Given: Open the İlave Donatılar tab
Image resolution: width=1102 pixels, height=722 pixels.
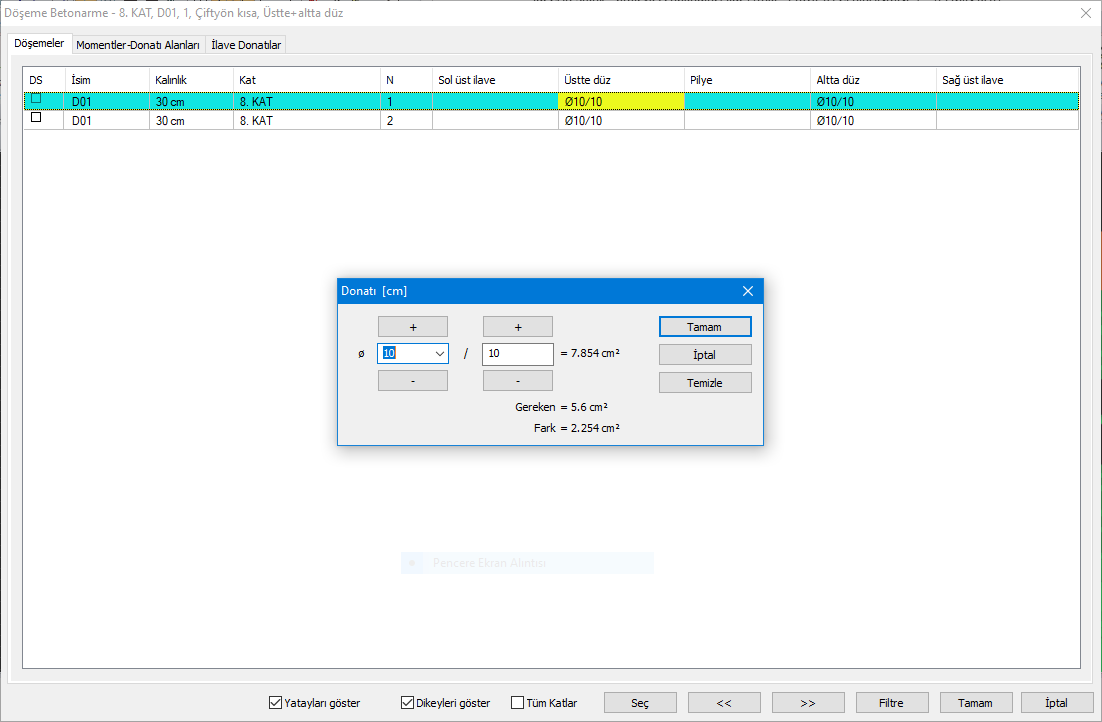Looking at the screenshot, I should 247,45.
